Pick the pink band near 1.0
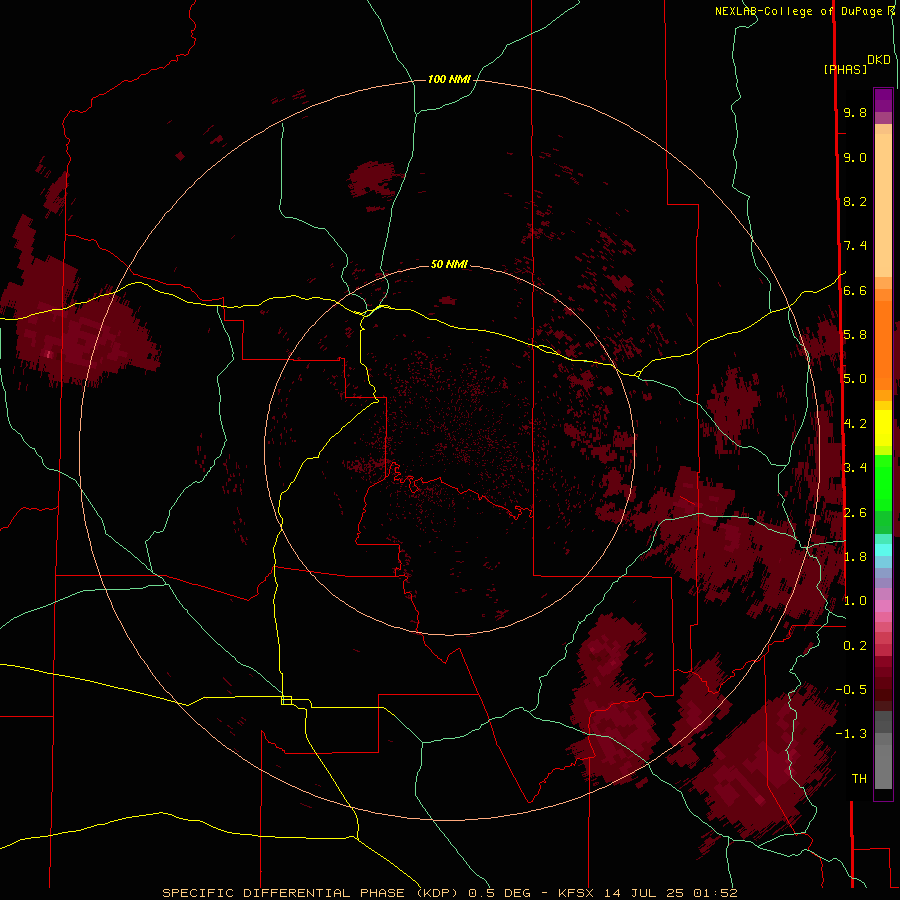 tap(883, 606)
